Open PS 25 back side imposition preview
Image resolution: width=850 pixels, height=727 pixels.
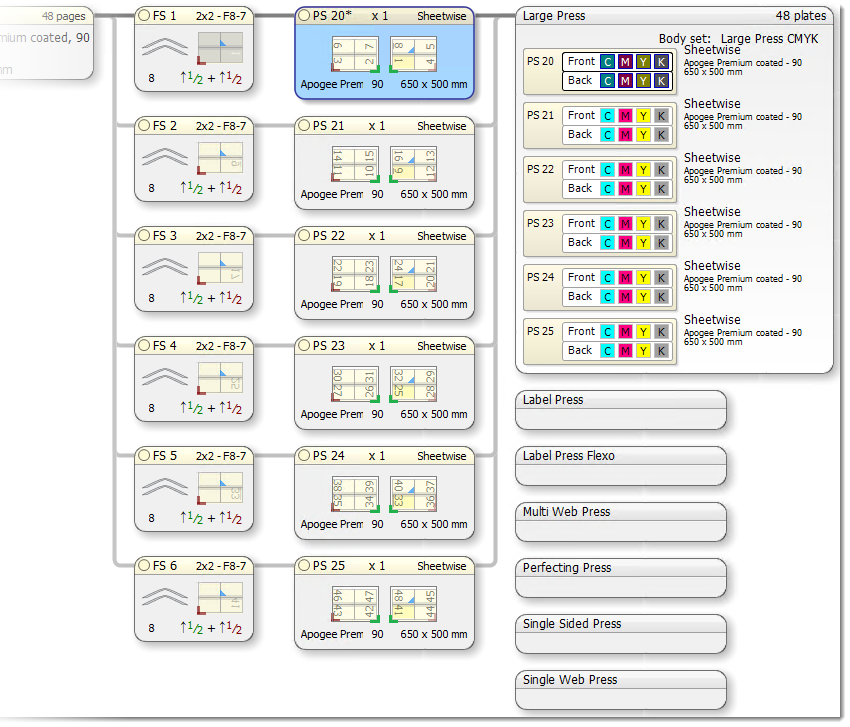coord(413,604)
